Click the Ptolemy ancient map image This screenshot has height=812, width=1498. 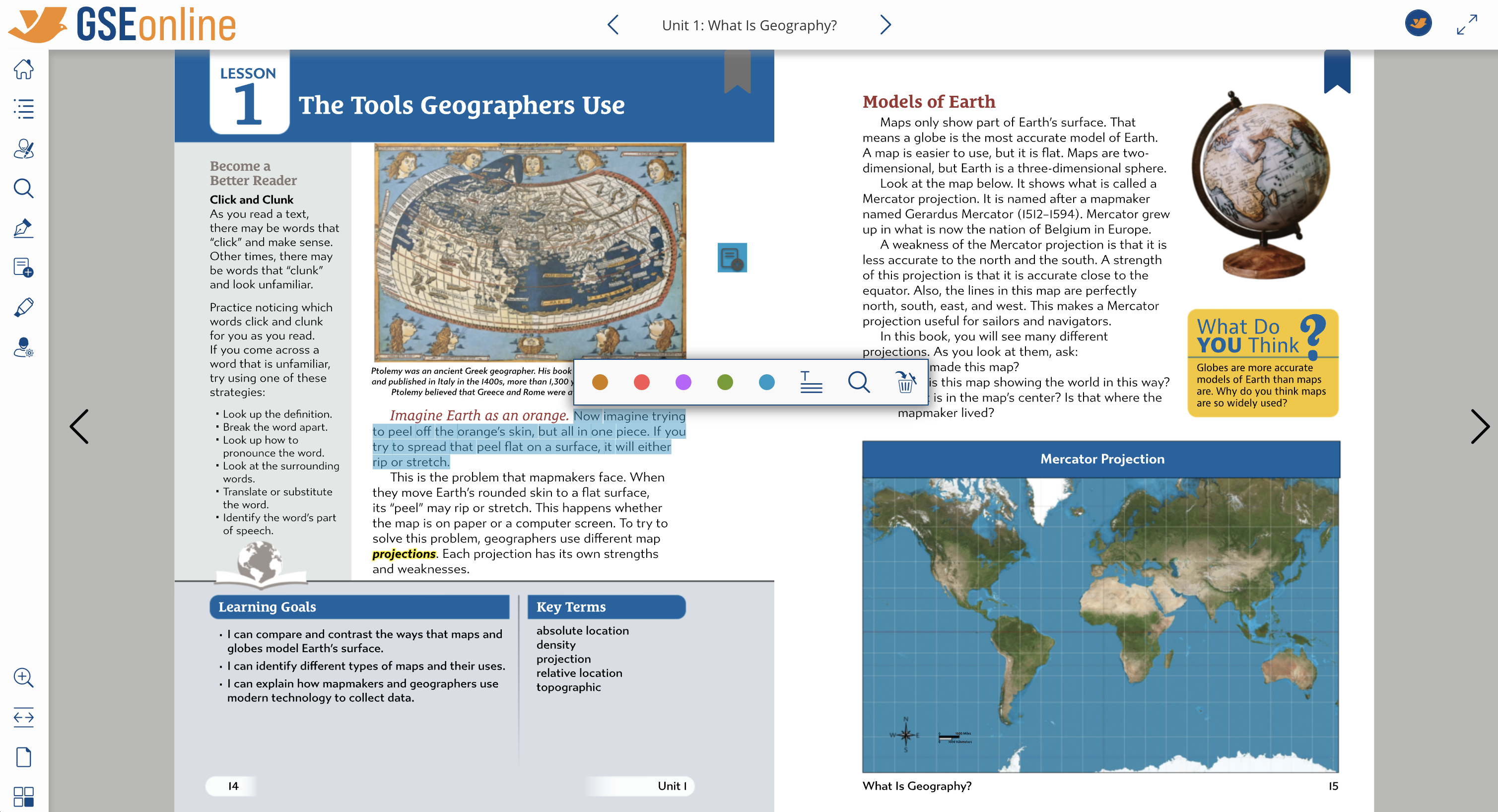[530, 253]
